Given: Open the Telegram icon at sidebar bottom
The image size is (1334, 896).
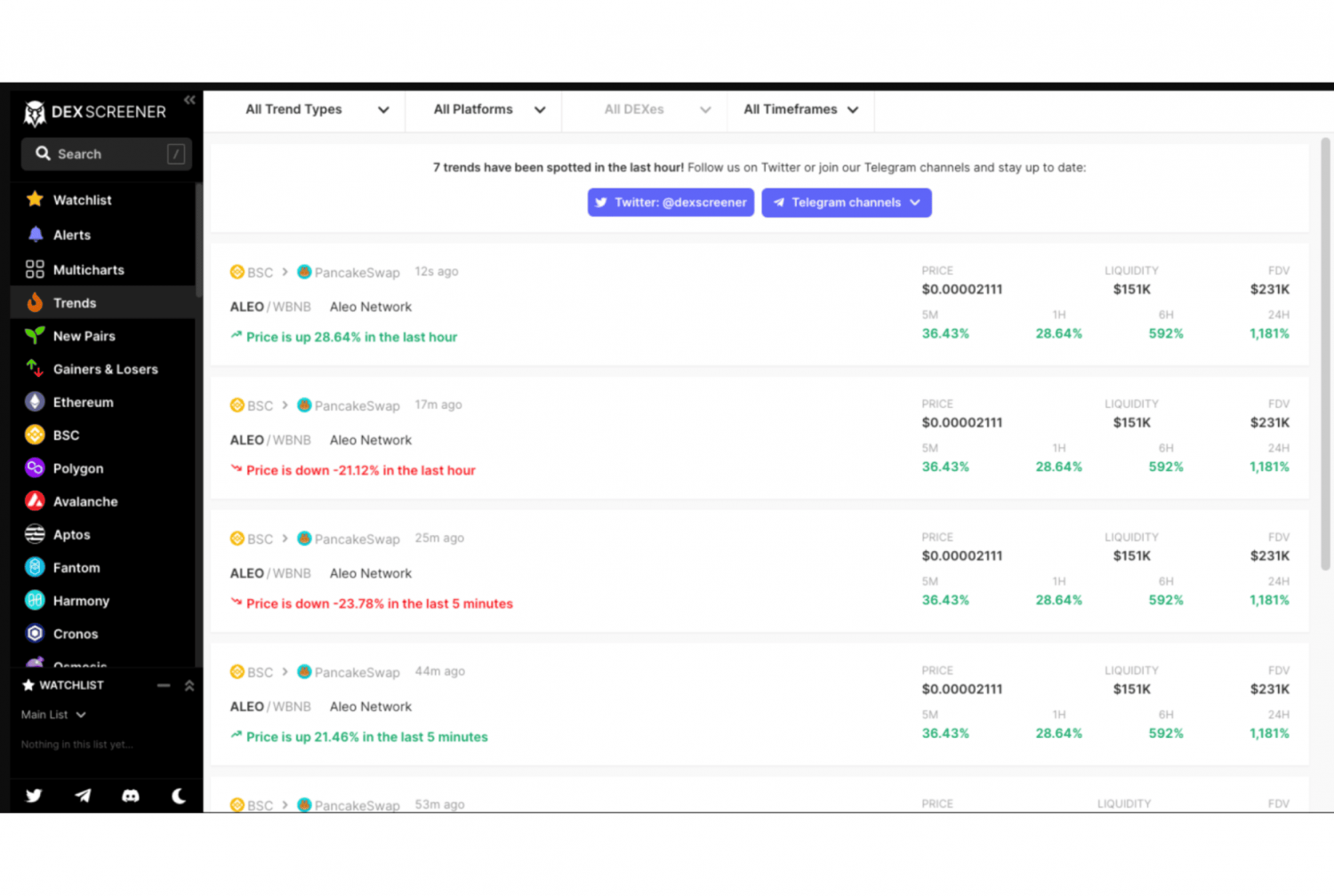Looking at the screenshot, I should coord(83,796).
